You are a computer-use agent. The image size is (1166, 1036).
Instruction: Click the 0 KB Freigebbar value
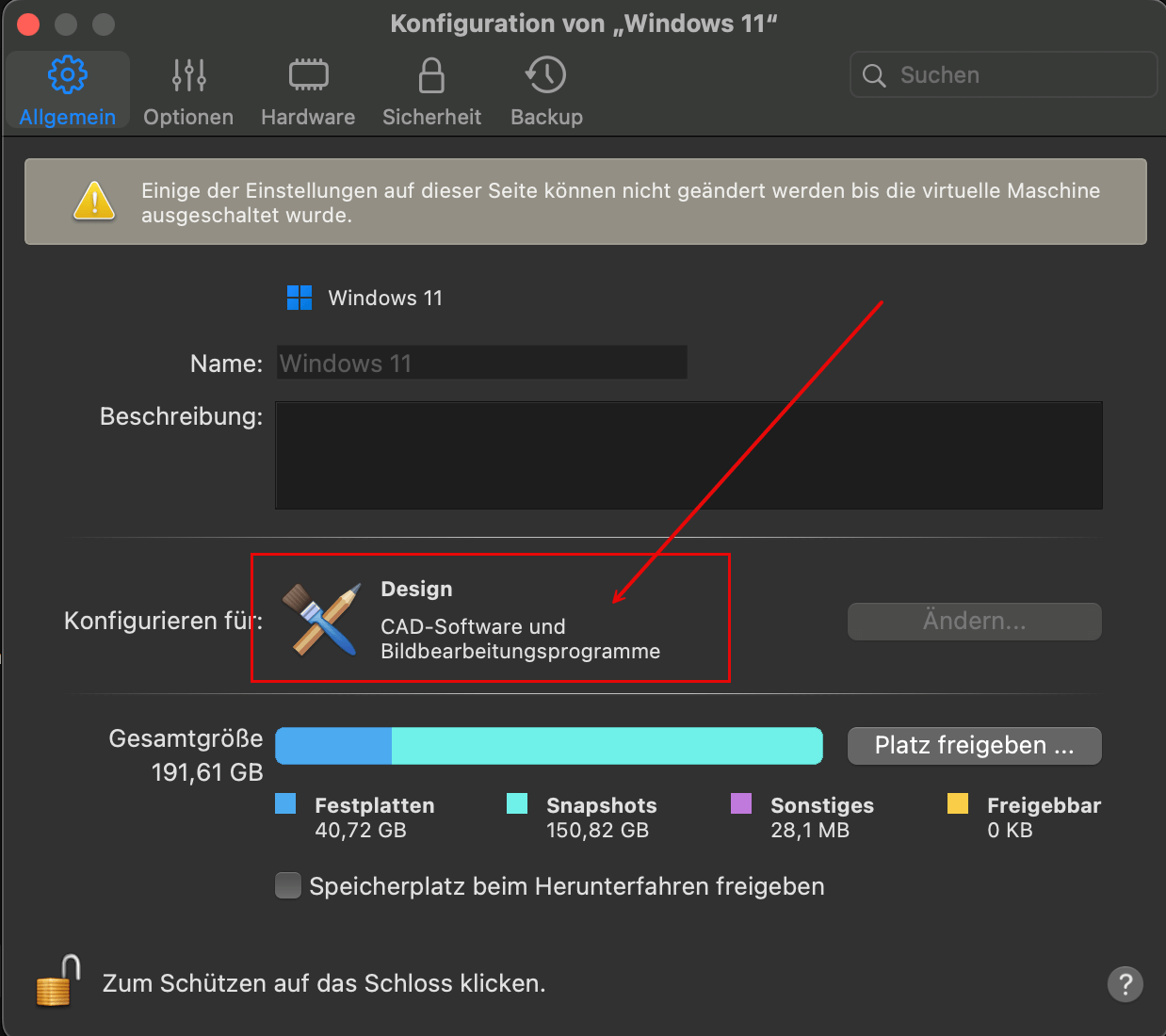pyautogui.click(x=1010, y=830)
